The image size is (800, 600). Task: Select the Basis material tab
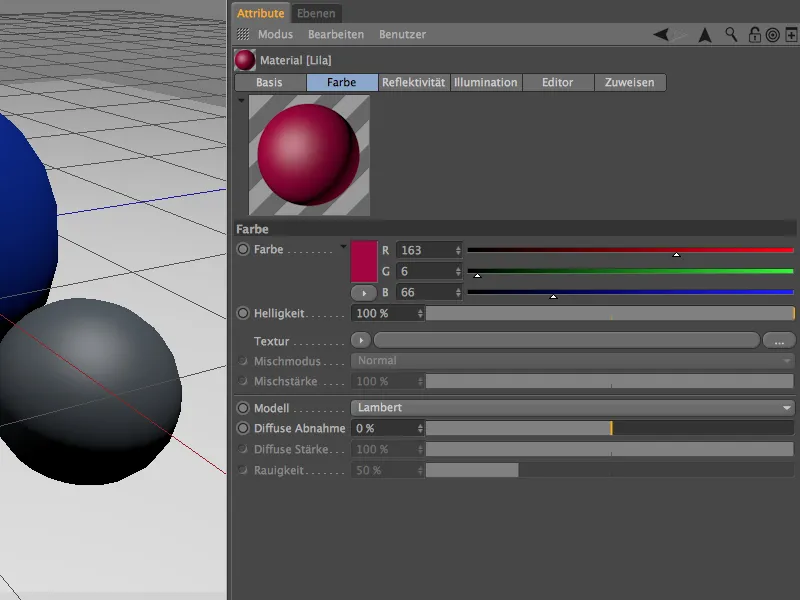(270, 82)
